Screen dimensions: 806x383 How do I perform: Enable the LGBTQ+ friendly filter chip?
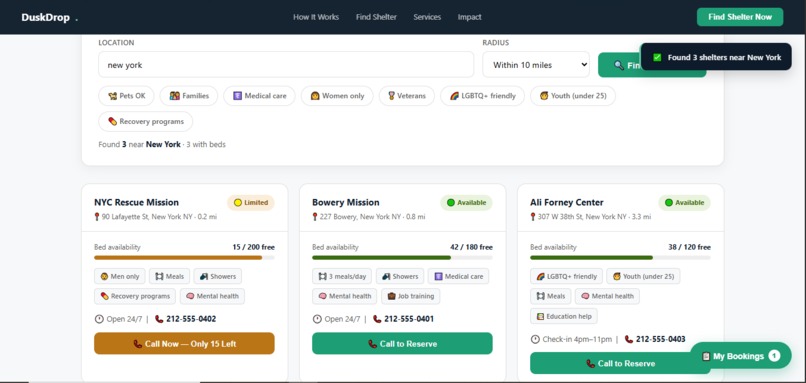[482, 96]
